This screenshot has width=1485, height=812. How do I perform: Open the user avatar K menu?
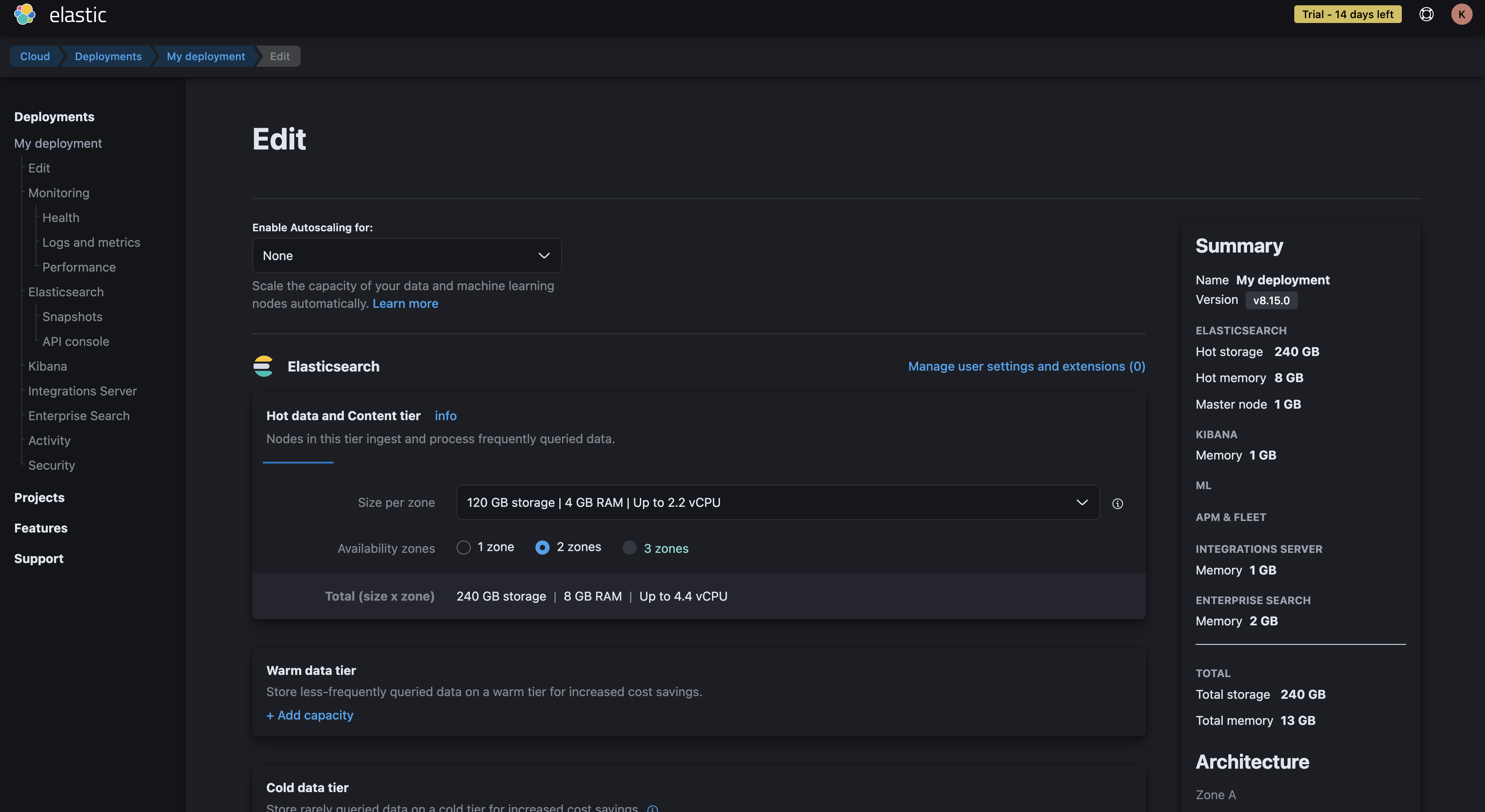pos(1462,15)
